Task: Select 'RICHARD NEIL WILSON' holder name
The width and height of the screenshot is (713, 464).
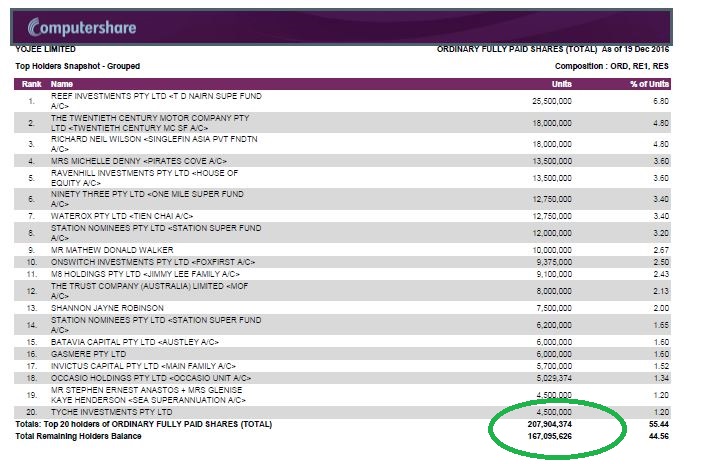Action: 154,144
